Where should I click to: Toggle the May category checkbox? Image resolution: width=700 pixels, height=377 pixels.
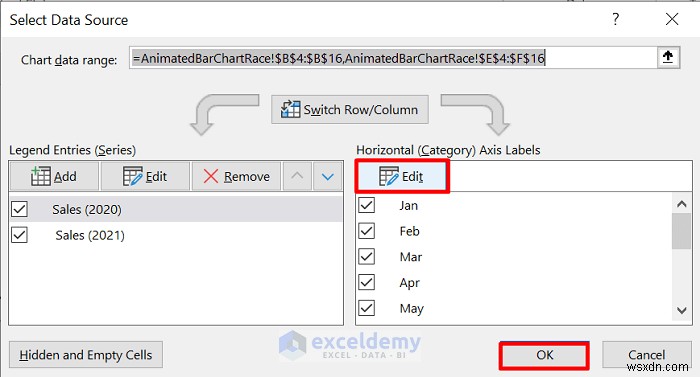pos(367,308)
